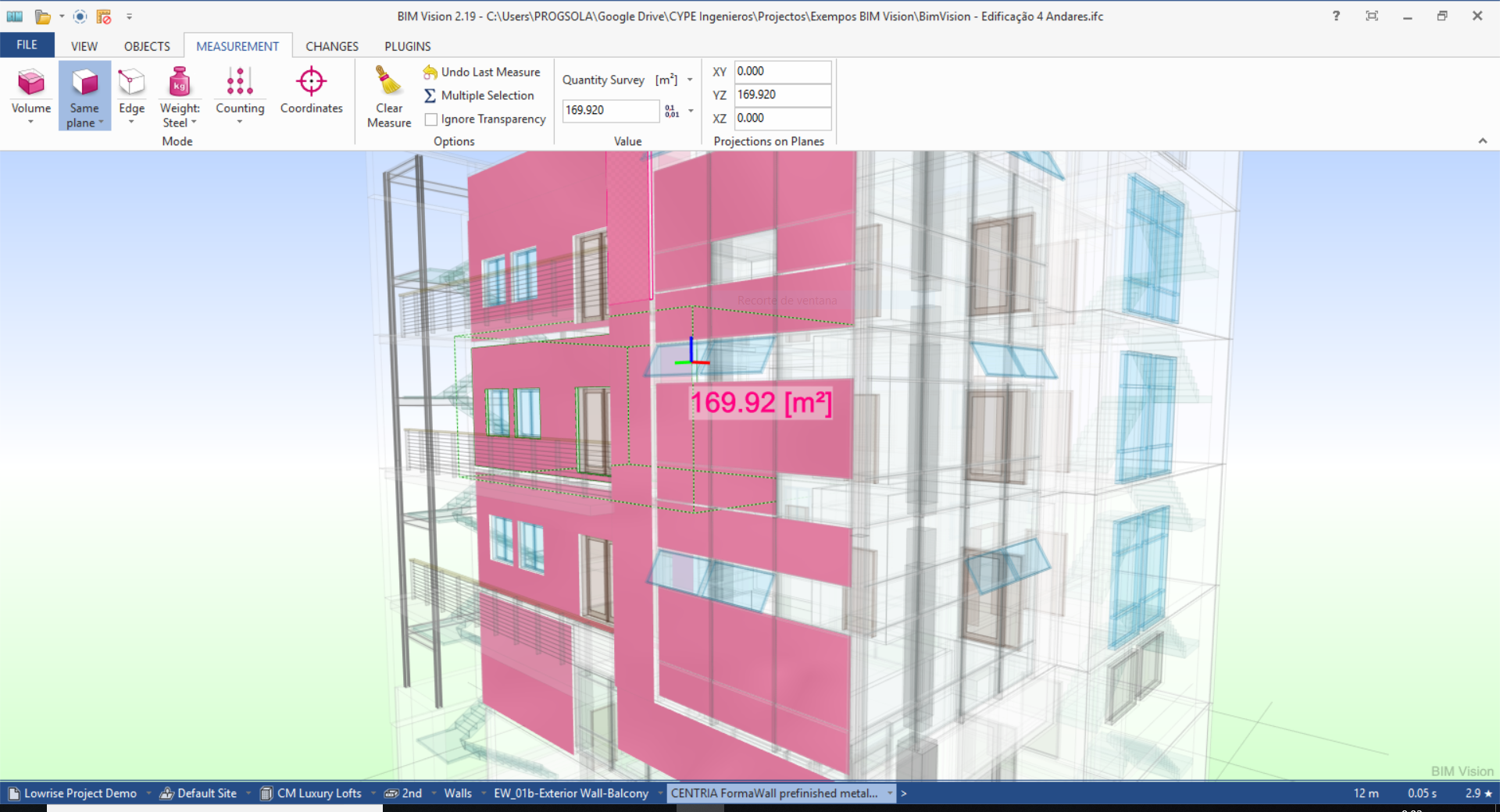Viewport: 1500px width, 812px height.
Task: Click the YZ projection value field
Action: (x=782, y=94)
